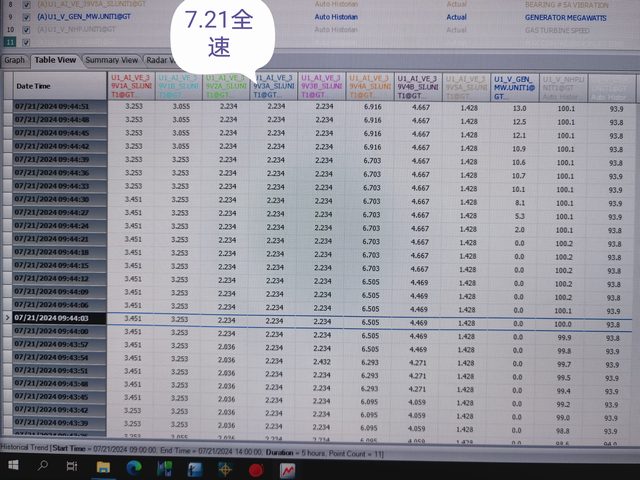The height and width of the screenshot is (480, 640).
Task: Uncheck the checkbox for U1_V_NHP row 10
Action: click(x=27, y=30)
